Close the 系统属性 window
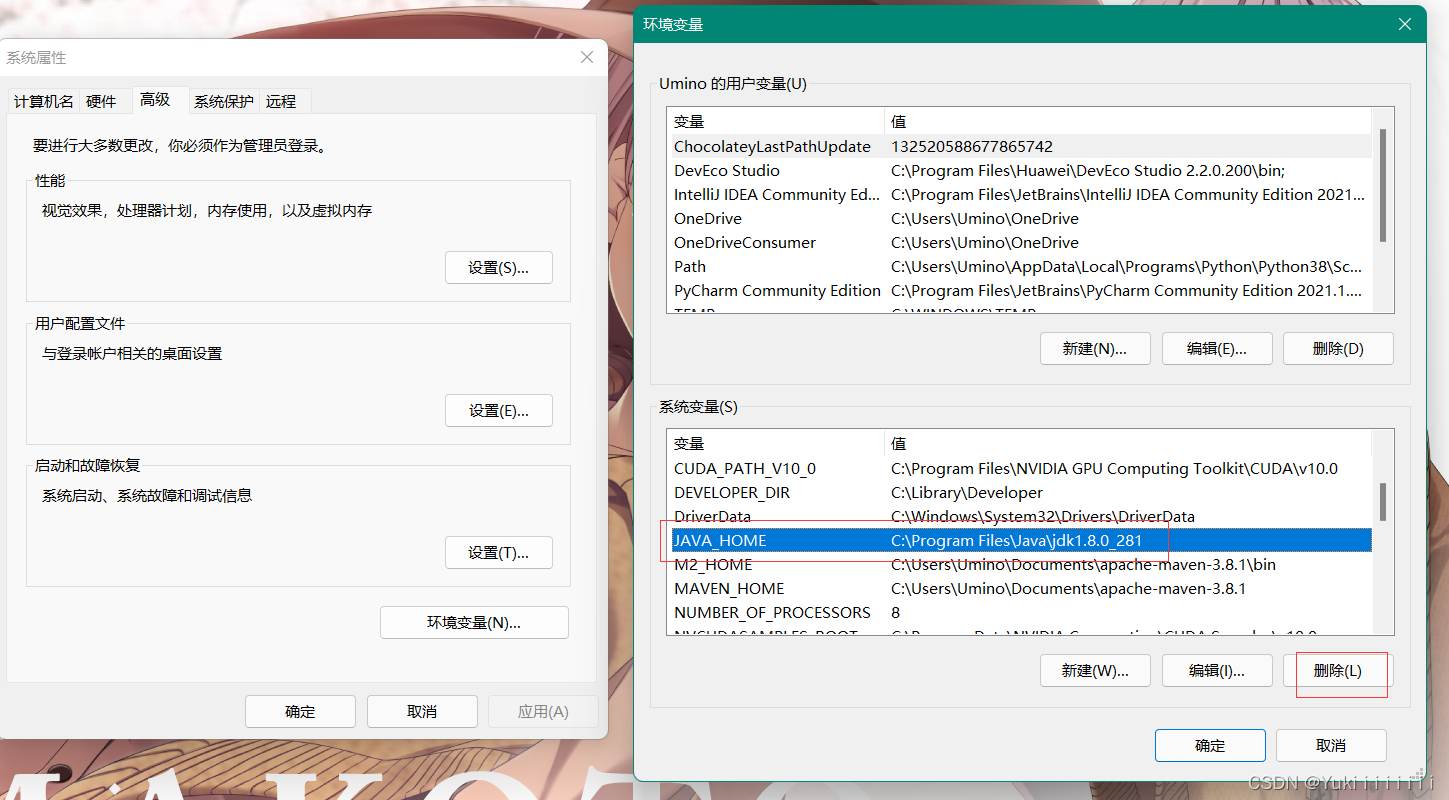Image resolution: width=1449 pixels, height=800 pixels. pos(587,57)
